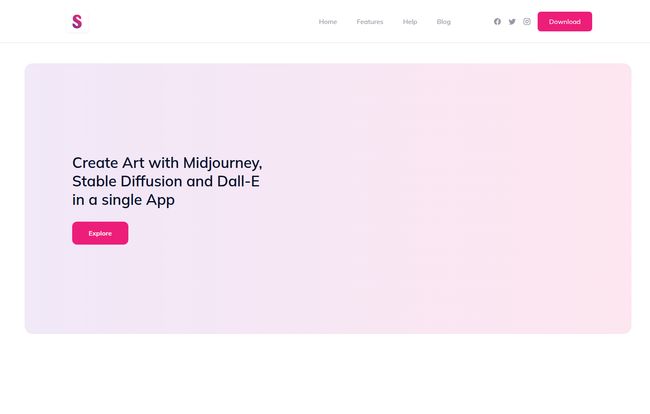The image size is (650, 414).
Task: Open the Features nav link
Action: pos(370,22)
